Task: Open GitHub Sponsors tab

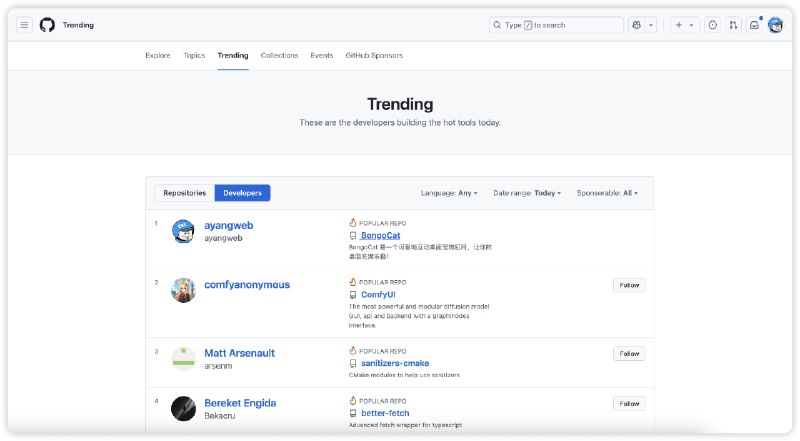Action: click(374, 55)
